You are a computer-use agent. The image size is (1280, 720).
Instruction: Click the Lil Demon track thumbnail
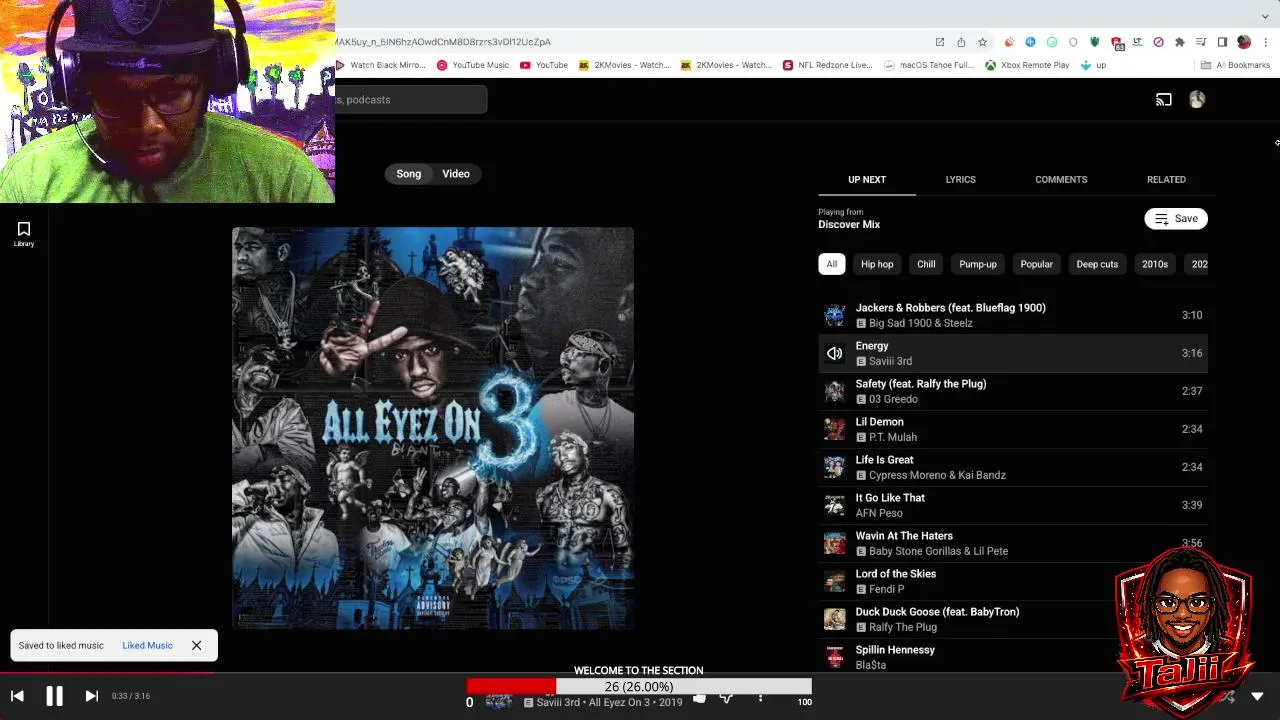834,429
